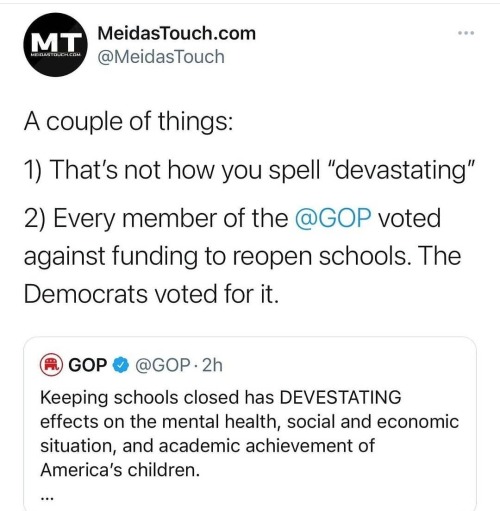Click the "A couple of things:" tweet text

(x=128, y=121)
